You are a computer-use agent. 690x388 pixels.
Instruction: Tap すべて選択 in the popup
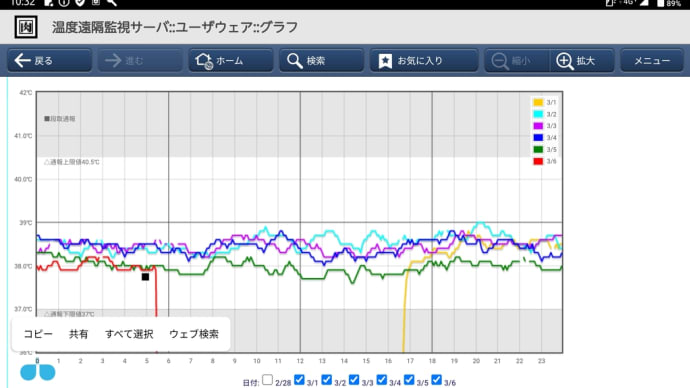(x=129, y=334)
